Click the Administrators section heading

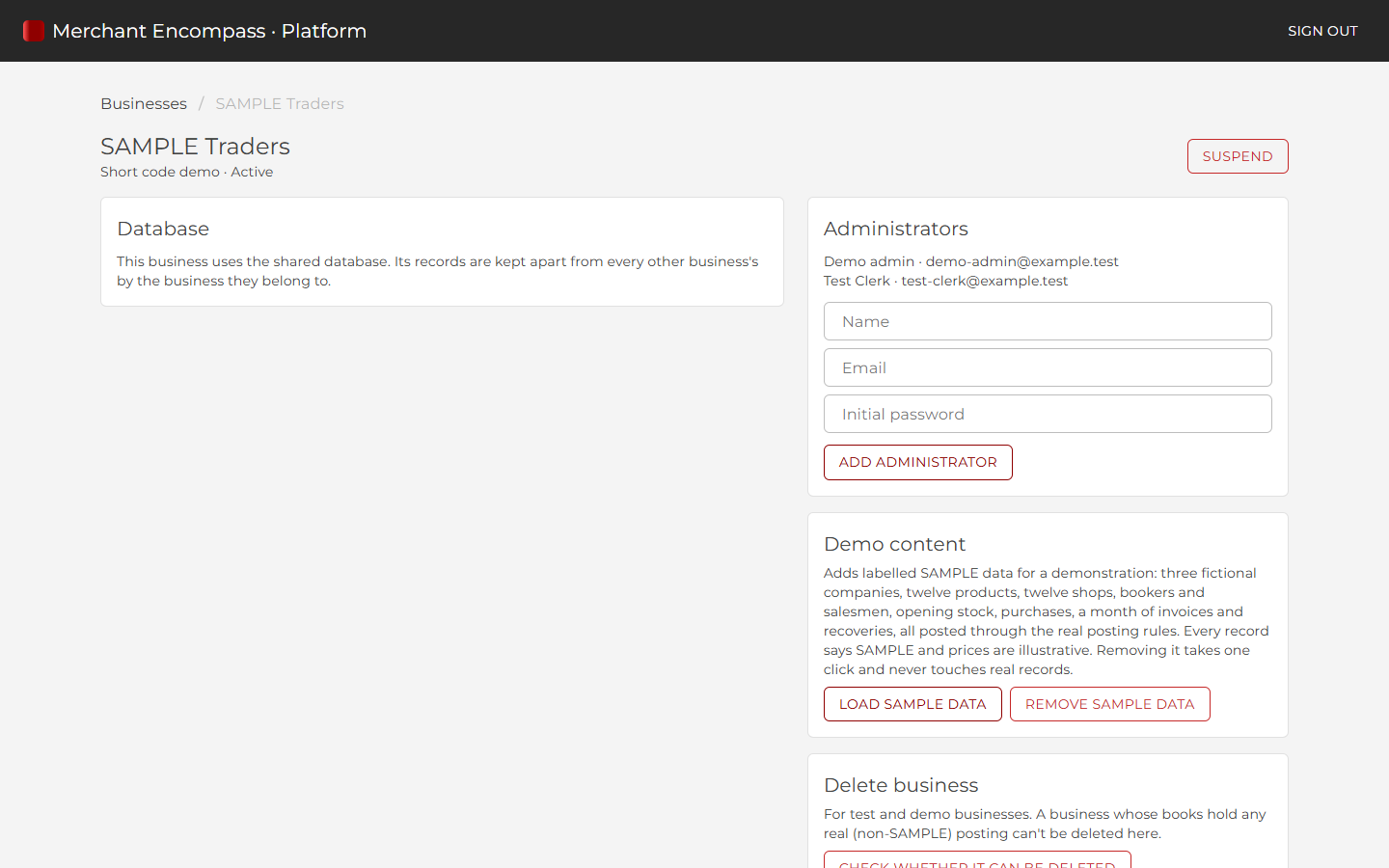tap(896, 229)
